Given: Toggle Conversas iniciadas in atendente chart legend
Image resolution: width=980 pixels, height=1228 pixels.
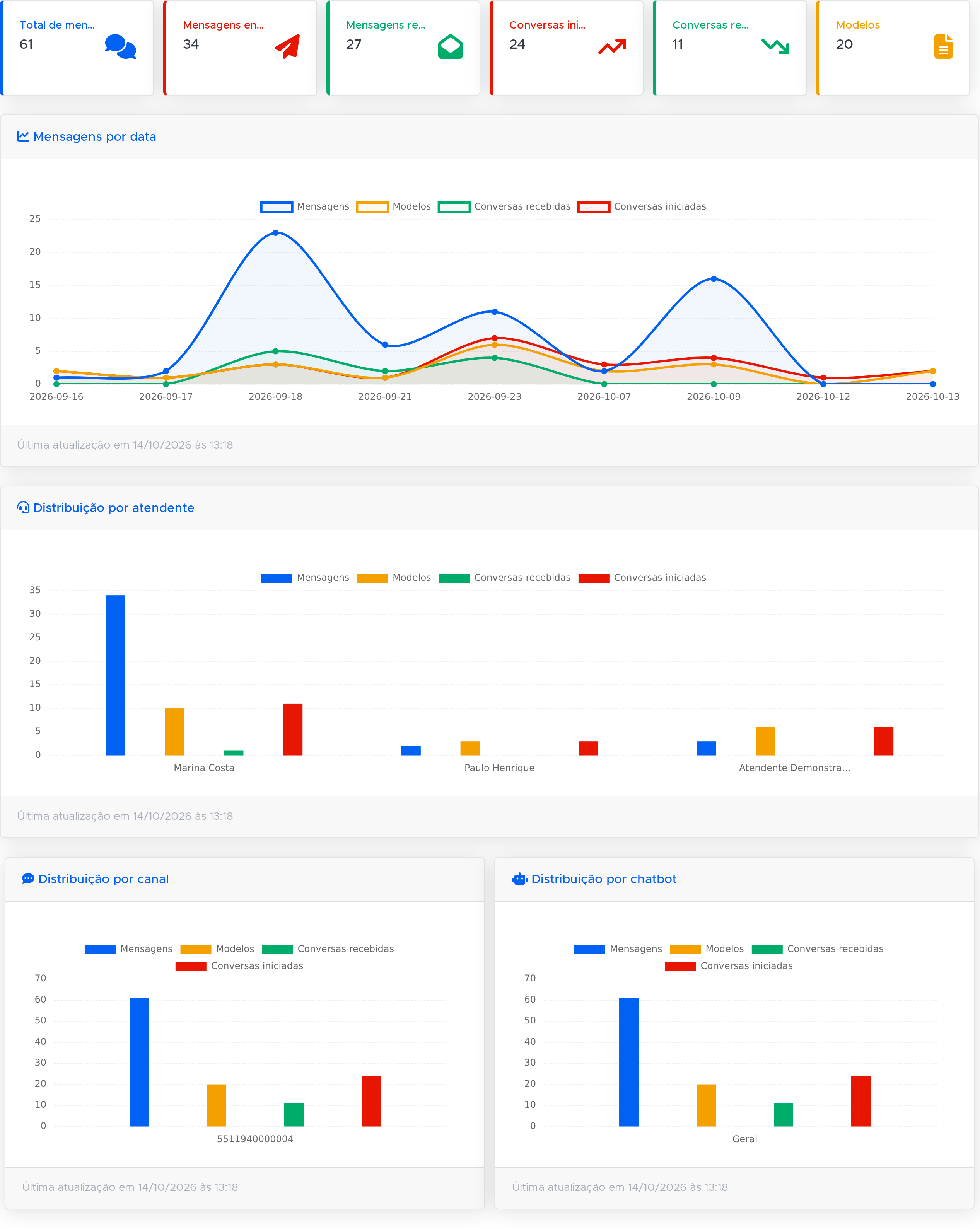Looking at the screenshot, I should pos(642,578).
